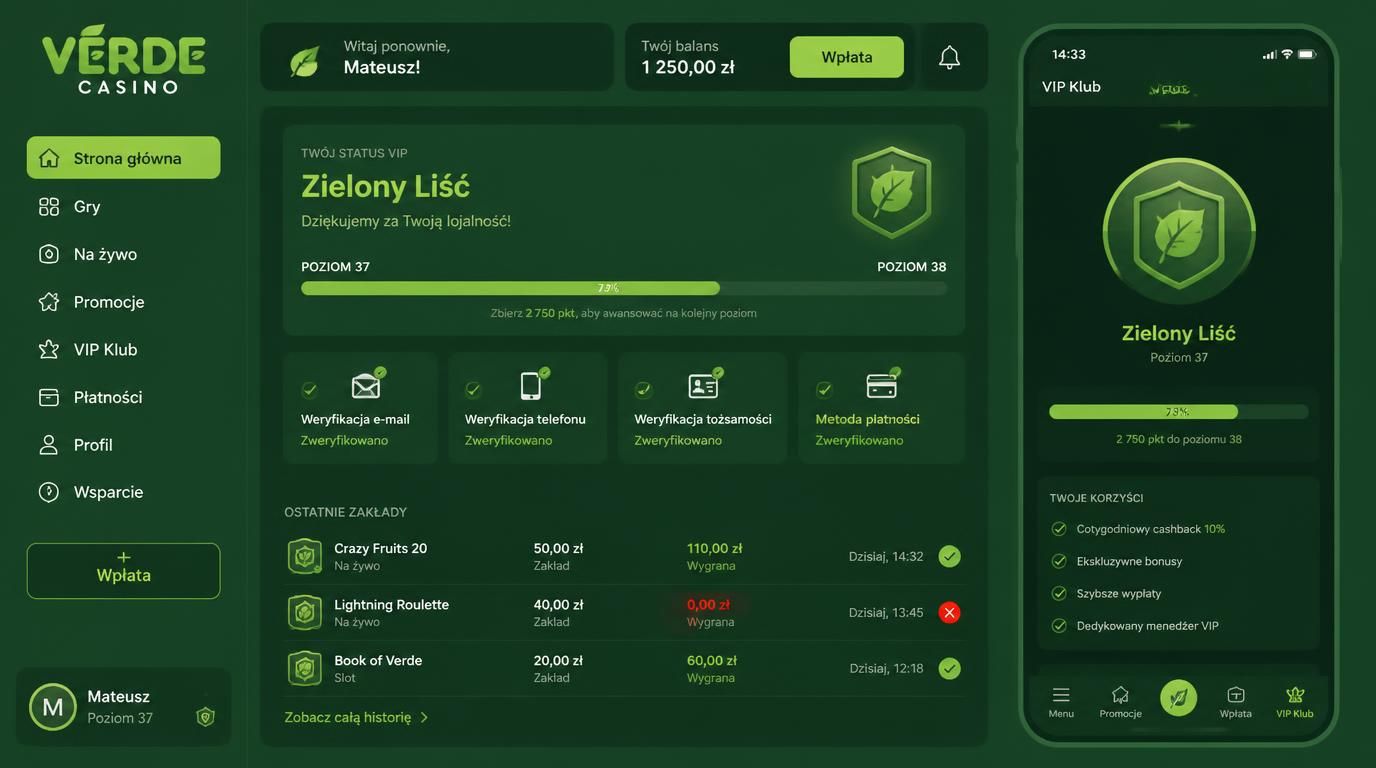The width and height of the screenshot is (1376, 768).
Task: Click the Crazy Fruits 20 game icon
Action: coord(304,556)
